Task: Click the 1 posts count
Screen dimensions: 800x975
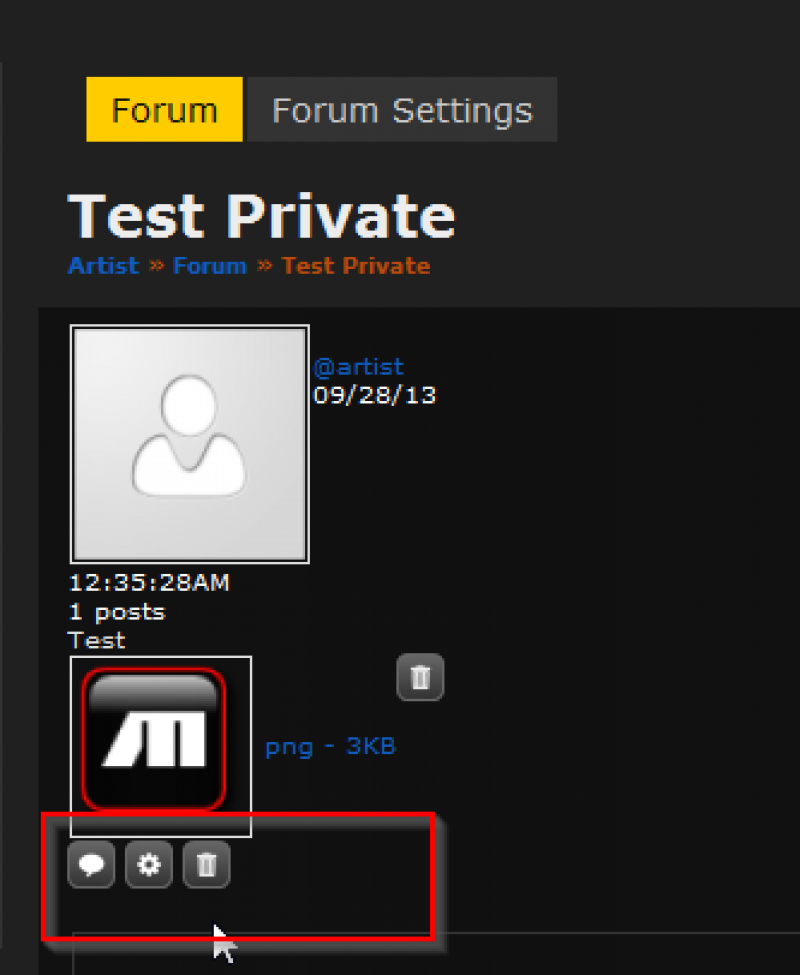Action: point(117,612)
